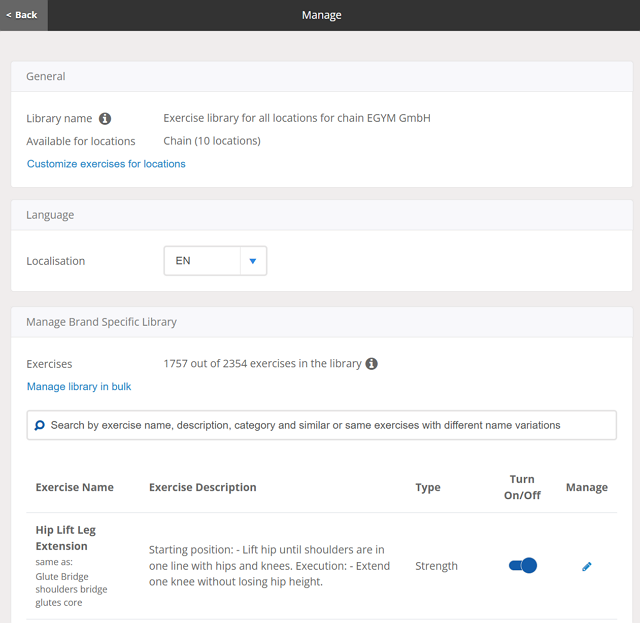Disable the Hip Lift Leg Extension toggle

tap(523, 566)
